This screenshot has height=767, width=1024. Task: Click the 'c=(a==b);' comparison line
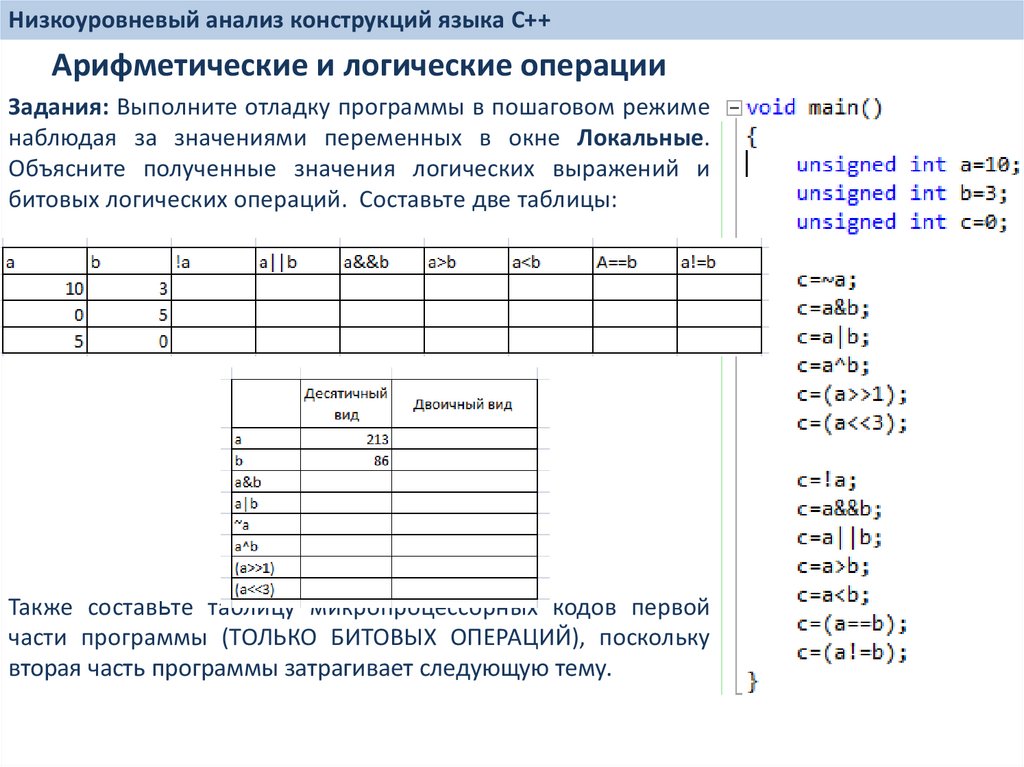[852, 625]
